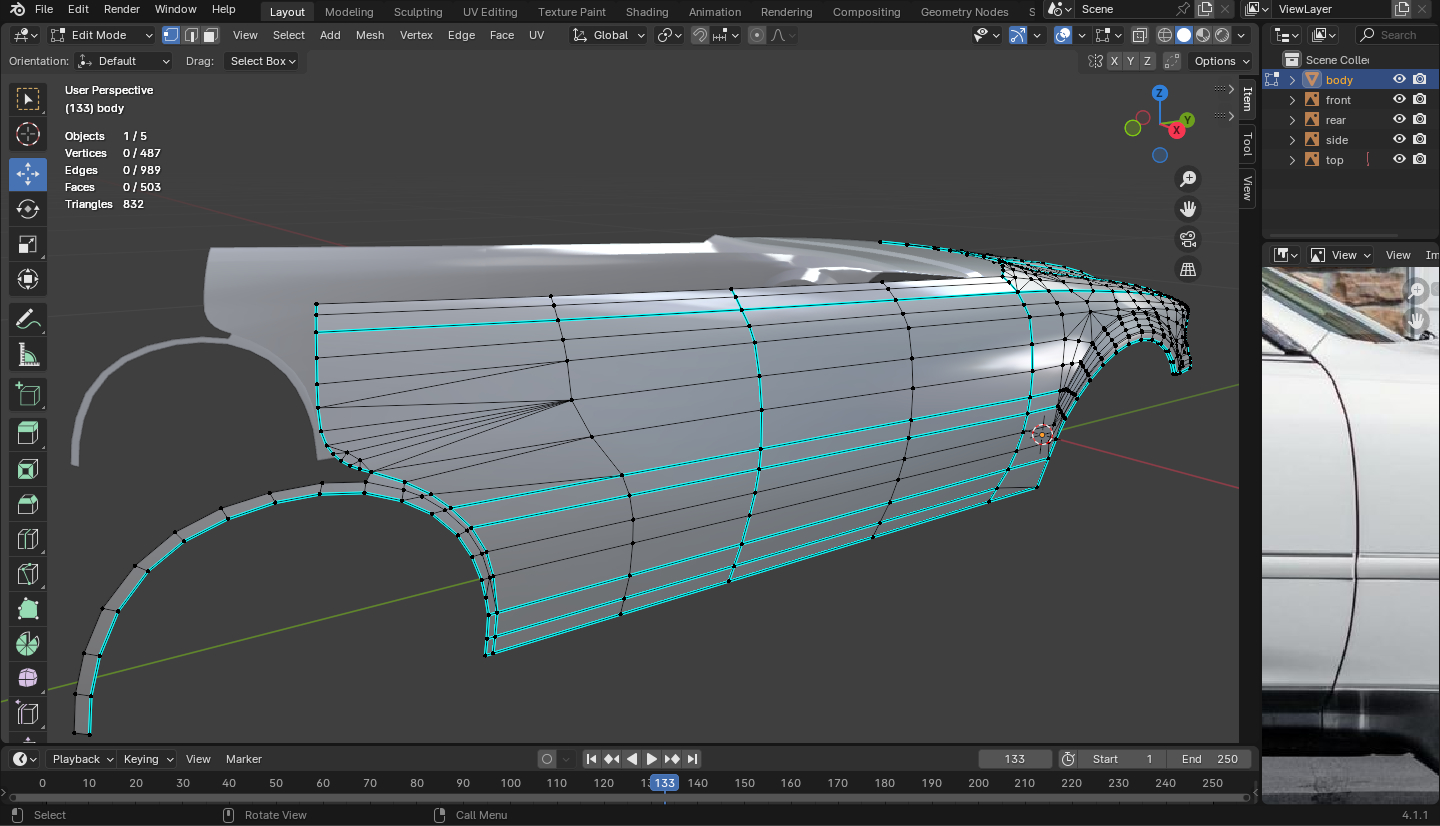Viewport: 1440px width, 826px height.
Task: Click the timeline at frame 180
Action: pos(885,783)
